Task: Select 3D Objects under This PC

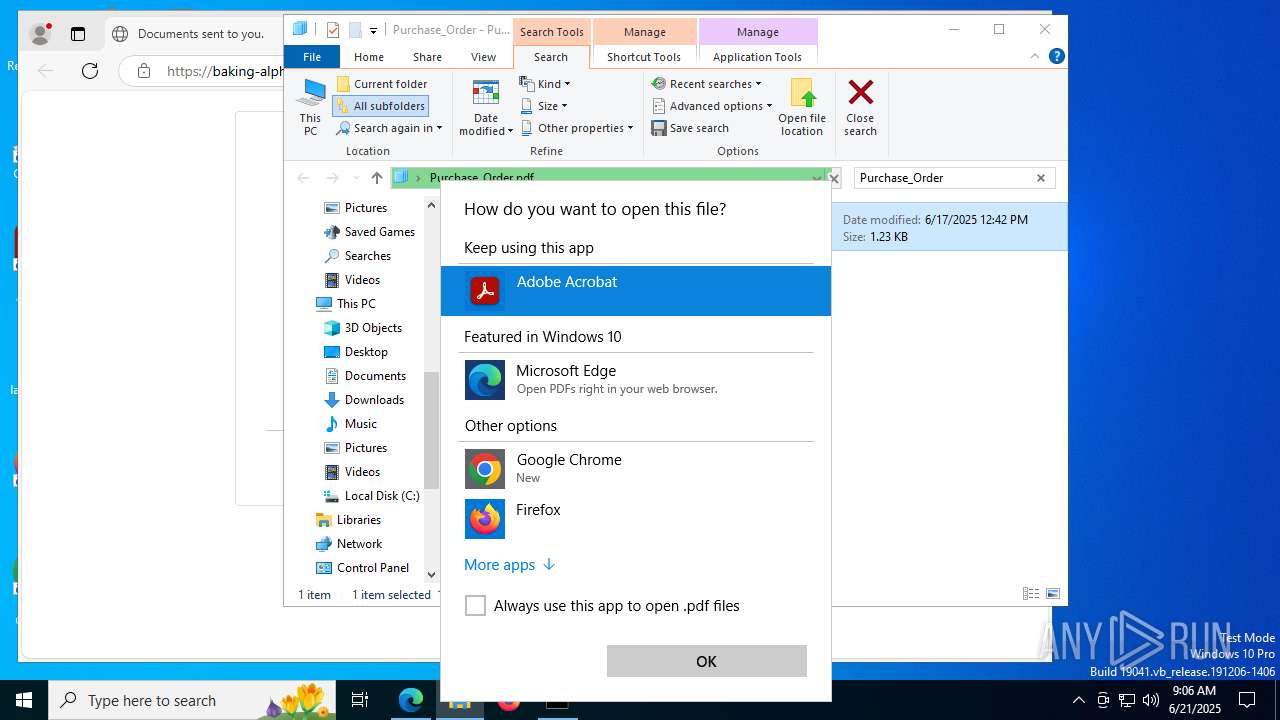Action: coord(373,328)
